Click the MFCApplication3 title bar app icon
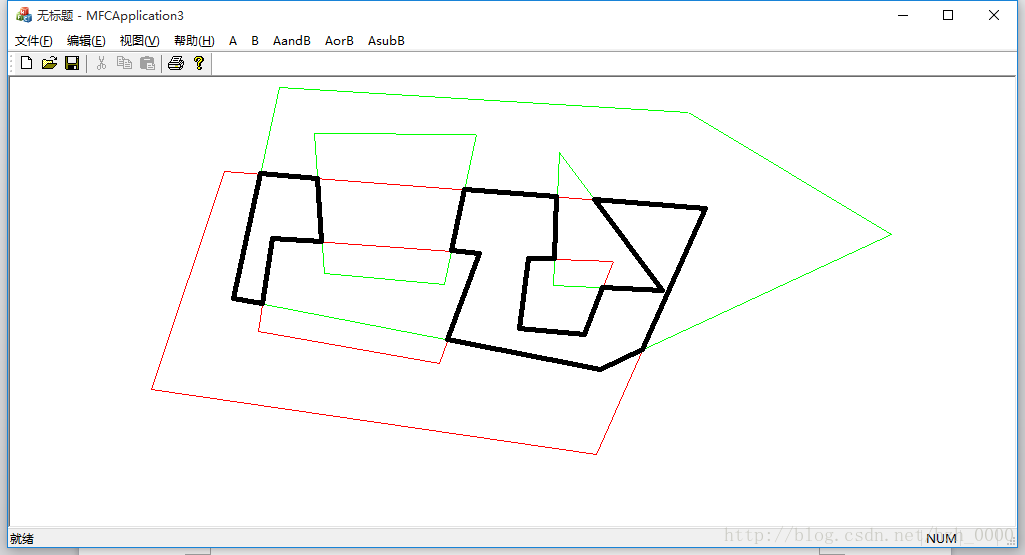This screenshot has height=555, width=1025. (24, 15)
